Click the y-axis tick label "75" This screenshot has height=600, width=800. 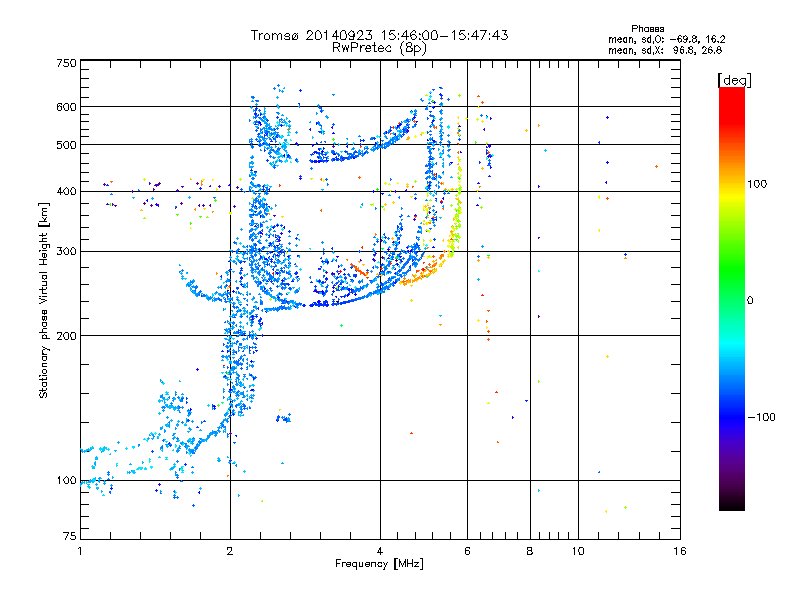[70, 536]
